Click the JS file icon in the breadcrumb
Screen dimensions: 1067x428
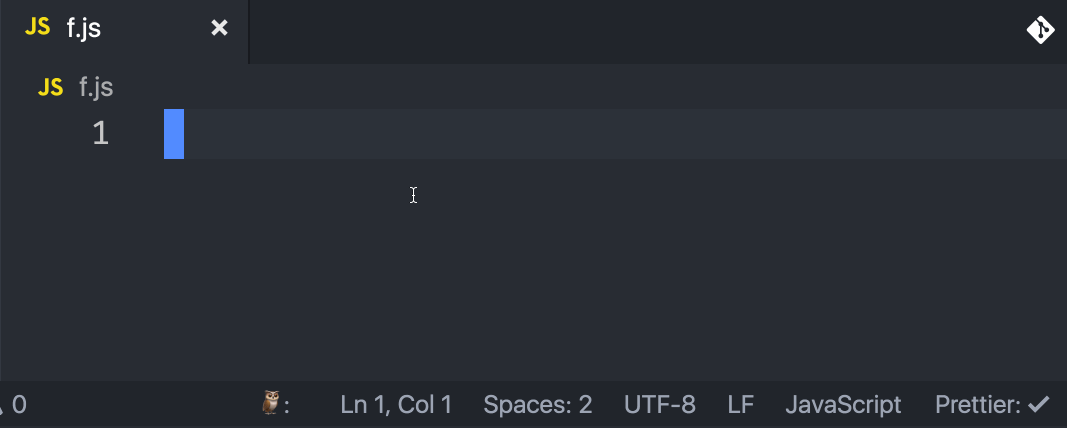tap(51, 87)
